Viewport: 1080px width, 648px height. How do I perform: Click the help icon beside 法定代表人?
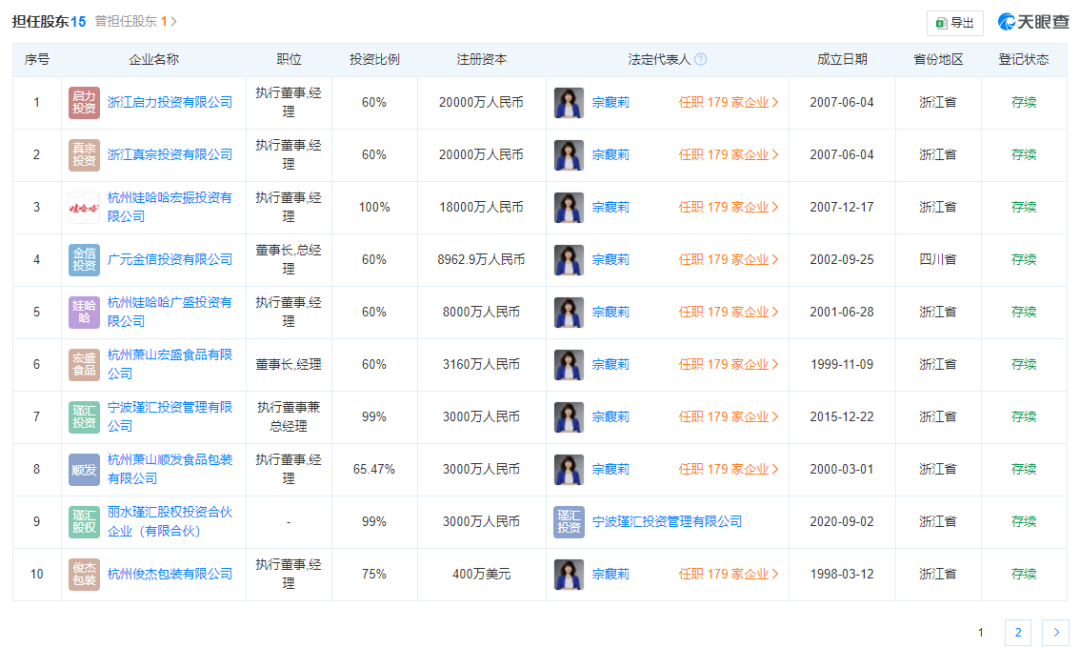point(701,59)
